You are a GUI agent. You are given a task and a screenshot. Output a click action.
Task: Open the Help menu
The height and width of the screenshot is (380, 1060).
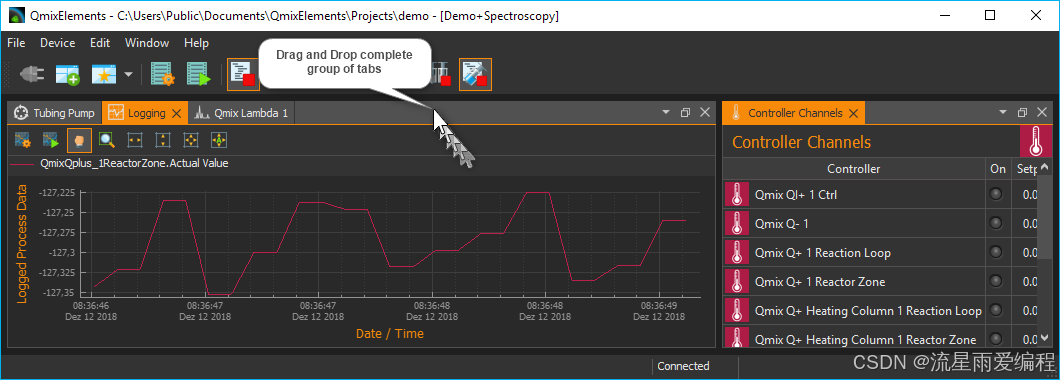coord(197,43)
